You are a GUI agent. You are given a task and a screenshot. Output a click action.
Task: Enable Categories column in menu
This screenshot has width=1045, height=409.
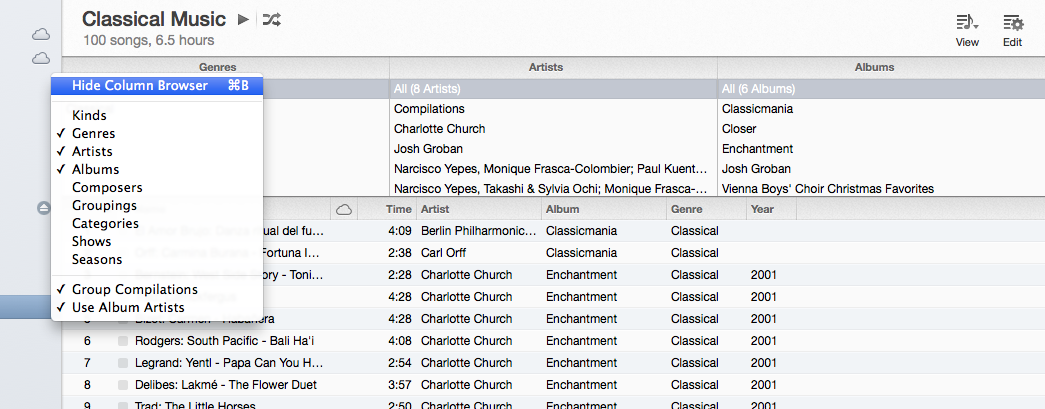click(x=157, y=223)
